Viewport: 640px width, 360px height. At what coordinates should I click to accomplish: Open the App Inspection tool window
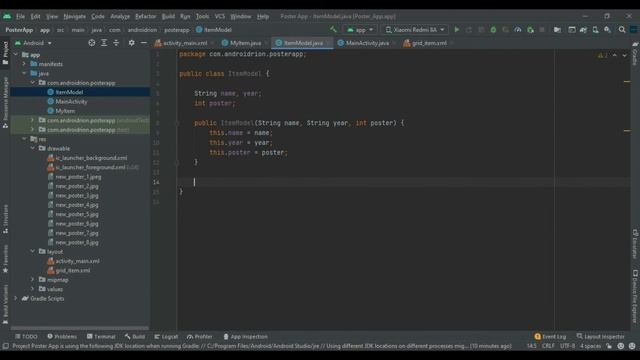tap(245, 337)
